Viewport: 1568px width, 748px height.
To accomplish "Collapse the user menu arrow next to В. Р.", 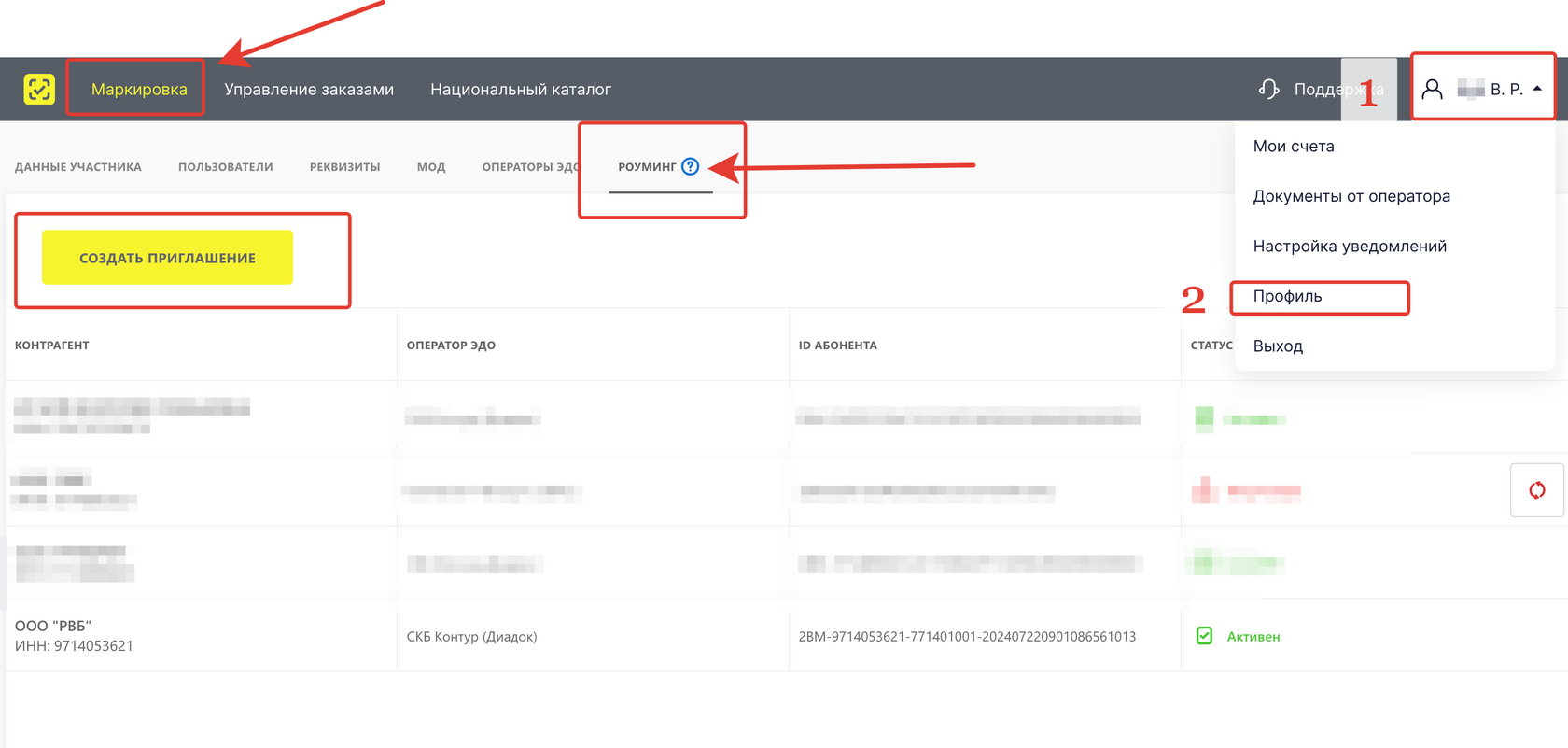I will point(1537,89).
